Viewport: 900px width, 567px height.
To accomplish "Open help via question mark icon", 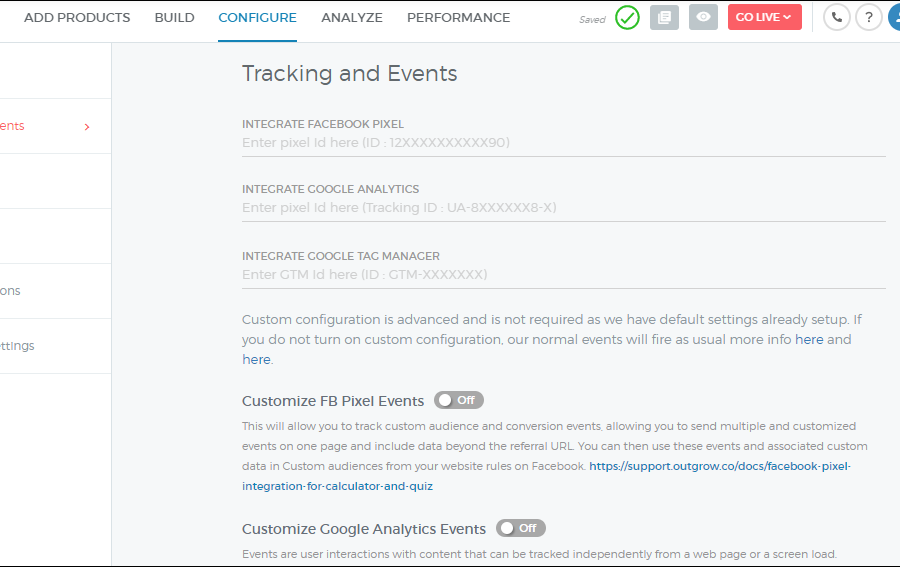I will click(x=868, y=18).
